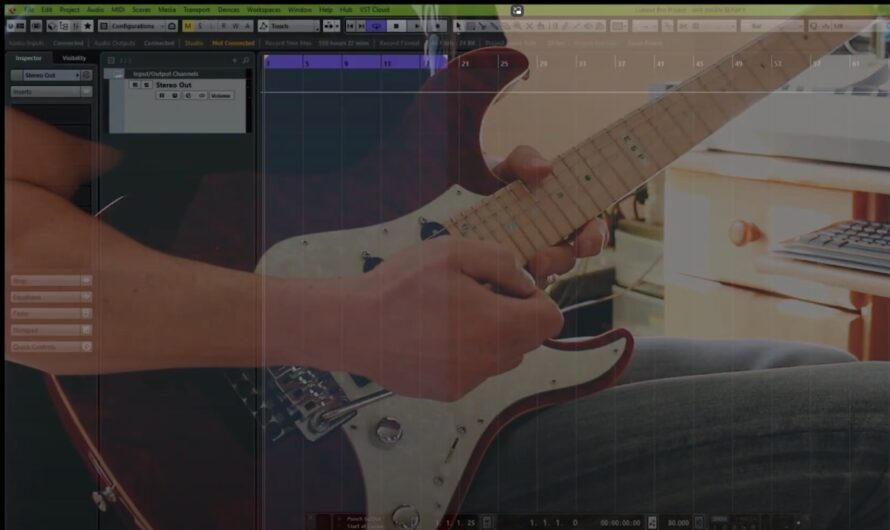Select the Range Selection tool
890x530 pixels.
point(471,26)
